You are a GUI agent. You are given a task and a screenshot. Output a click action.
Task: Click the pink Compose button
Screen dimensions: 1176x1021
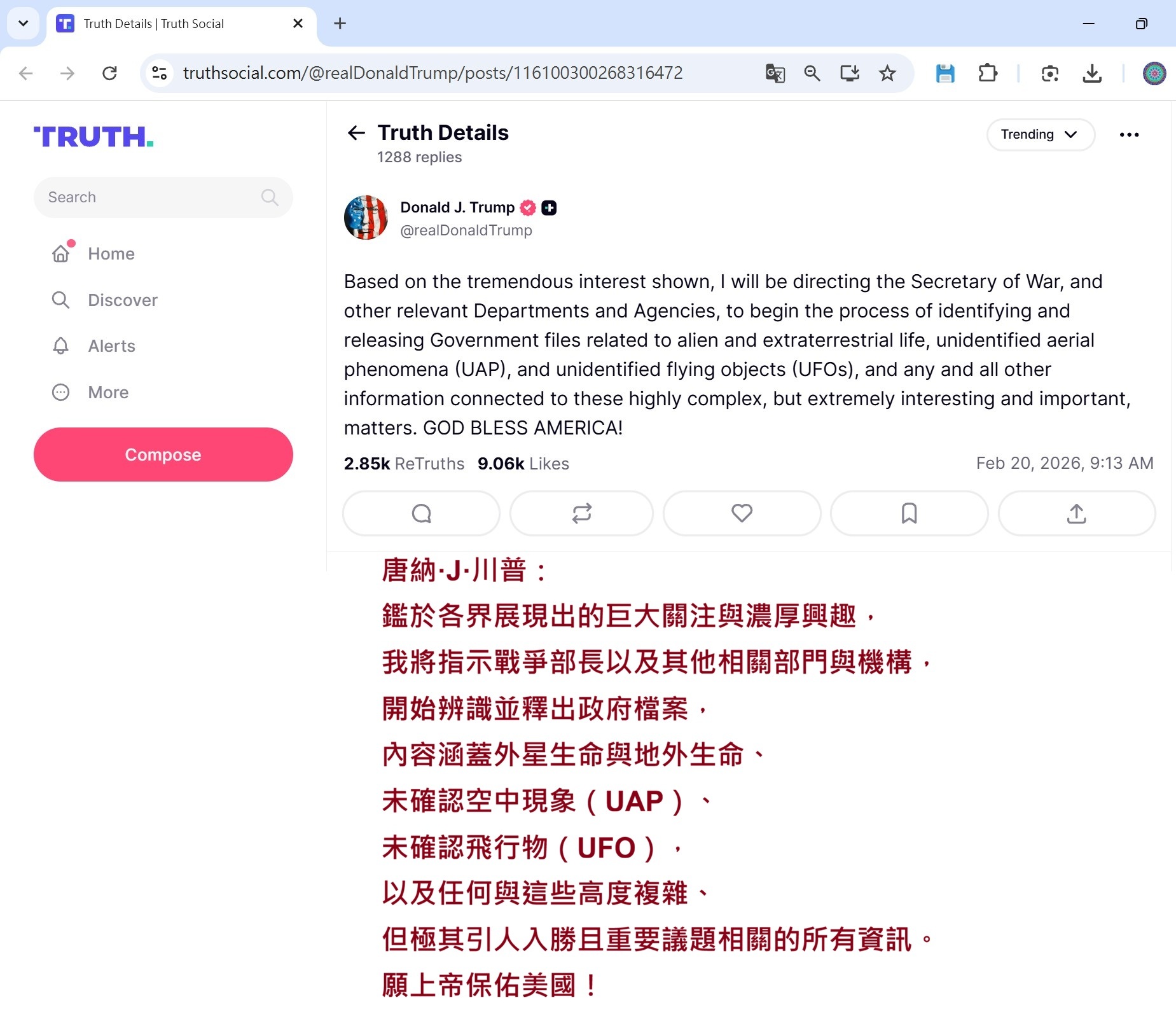click(x=163, y=454)
